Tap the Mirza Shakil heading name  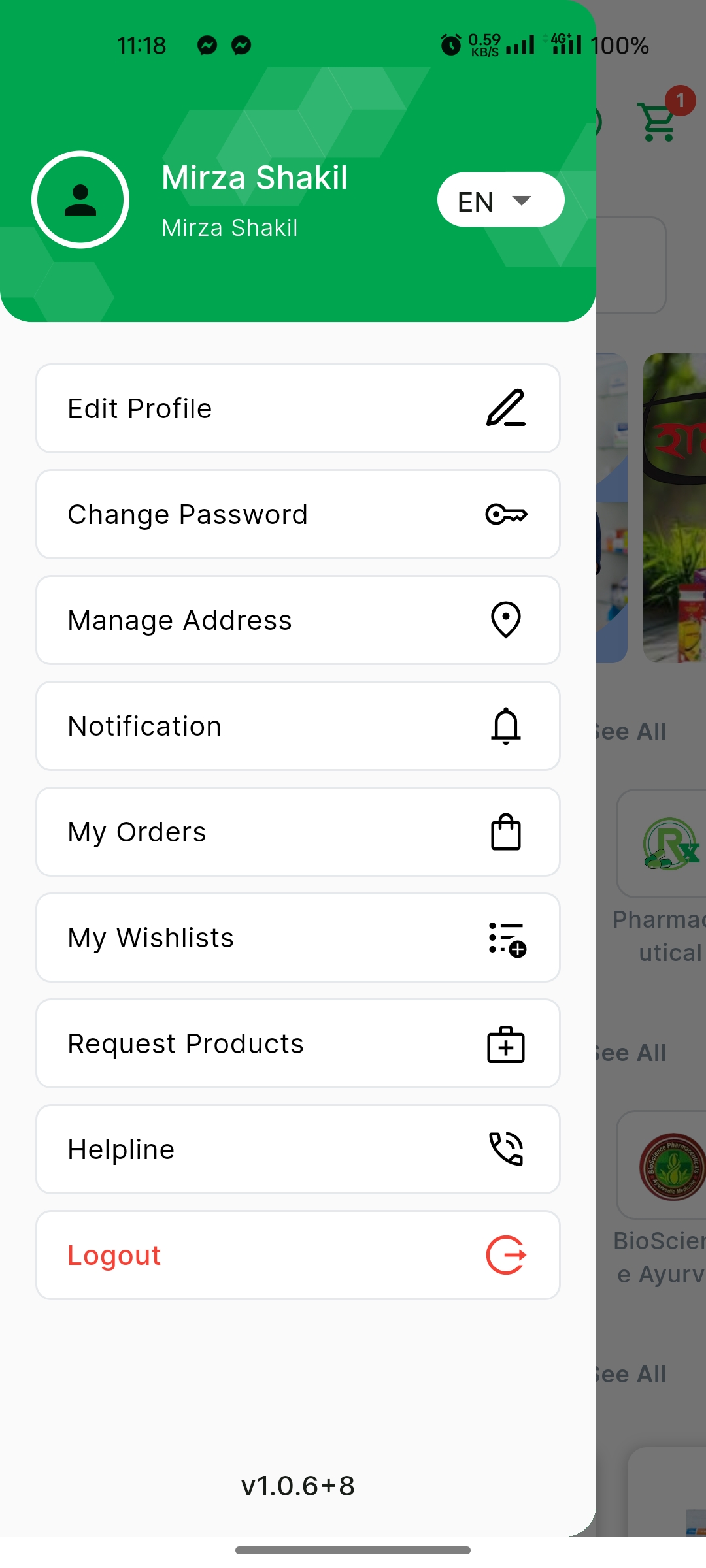[254, 177]
